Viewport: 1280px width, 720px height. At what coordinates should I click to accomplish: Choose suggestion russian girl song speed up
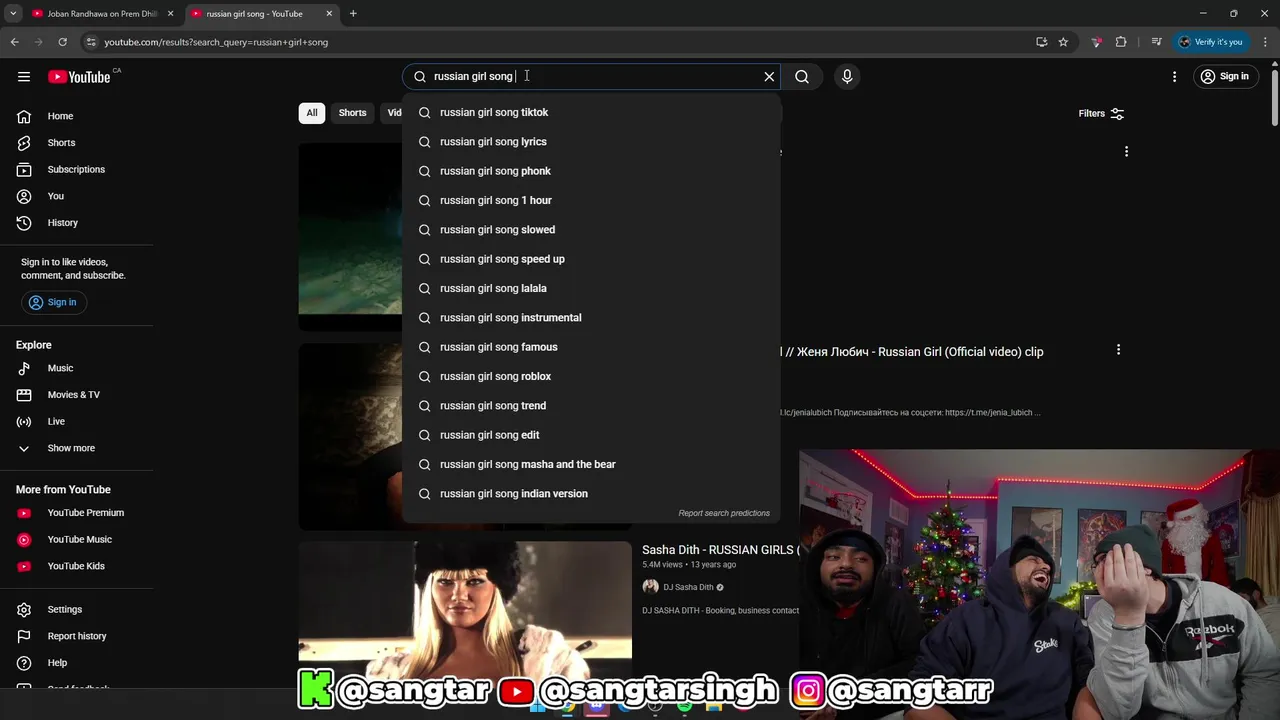(x=591, y=259)
